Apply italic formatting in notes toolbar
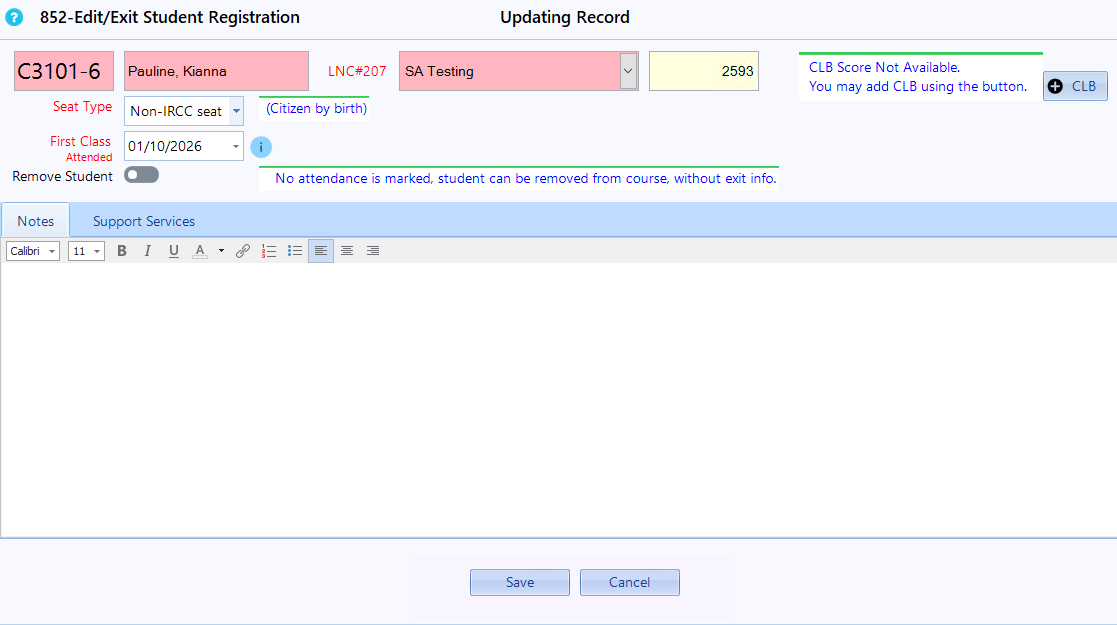Screen dimensions: 1117x625 coord(147,251)
